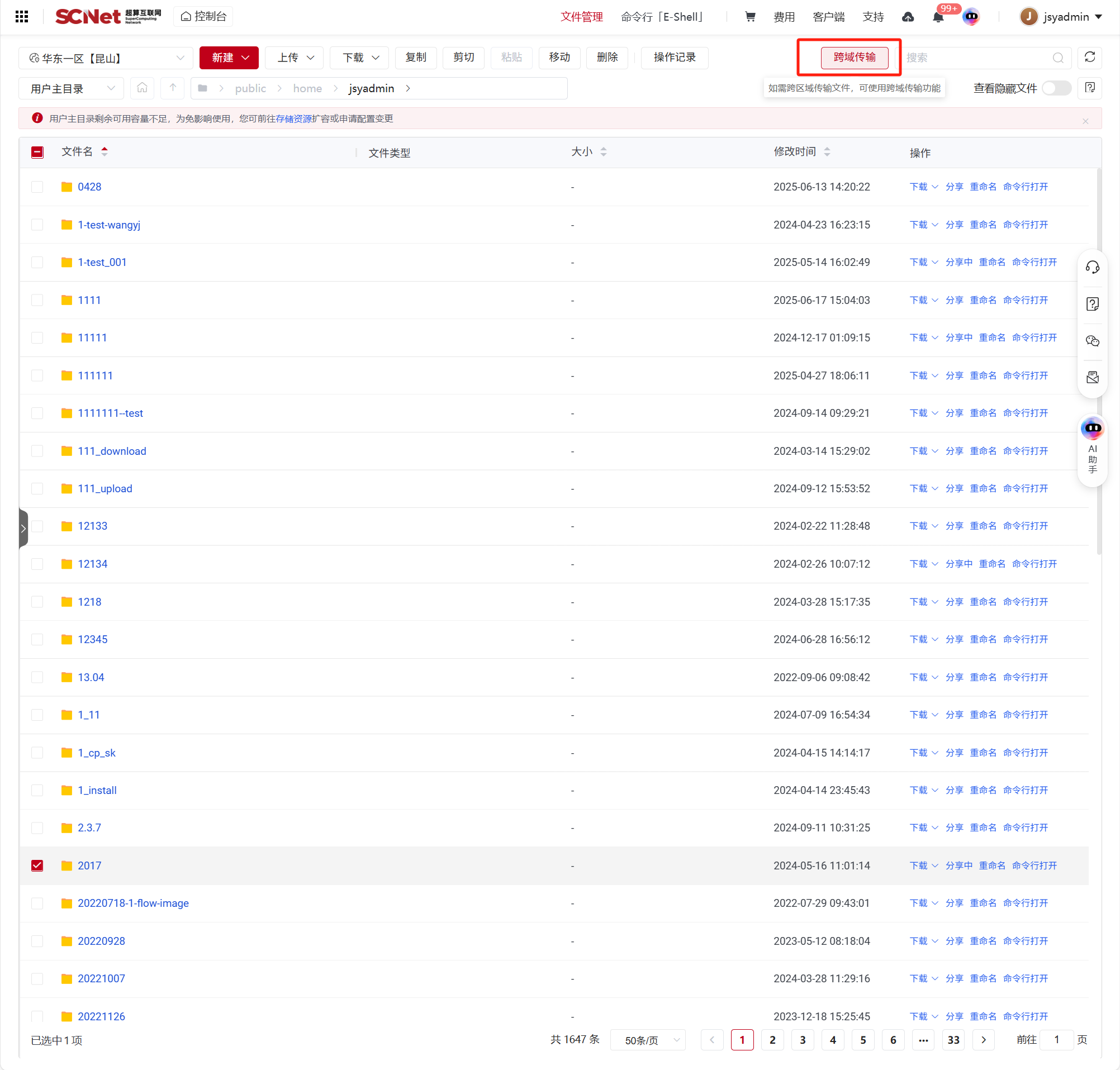
Task: Toggle 查看隐藏文件 switch
Action: coord(1056,88)
